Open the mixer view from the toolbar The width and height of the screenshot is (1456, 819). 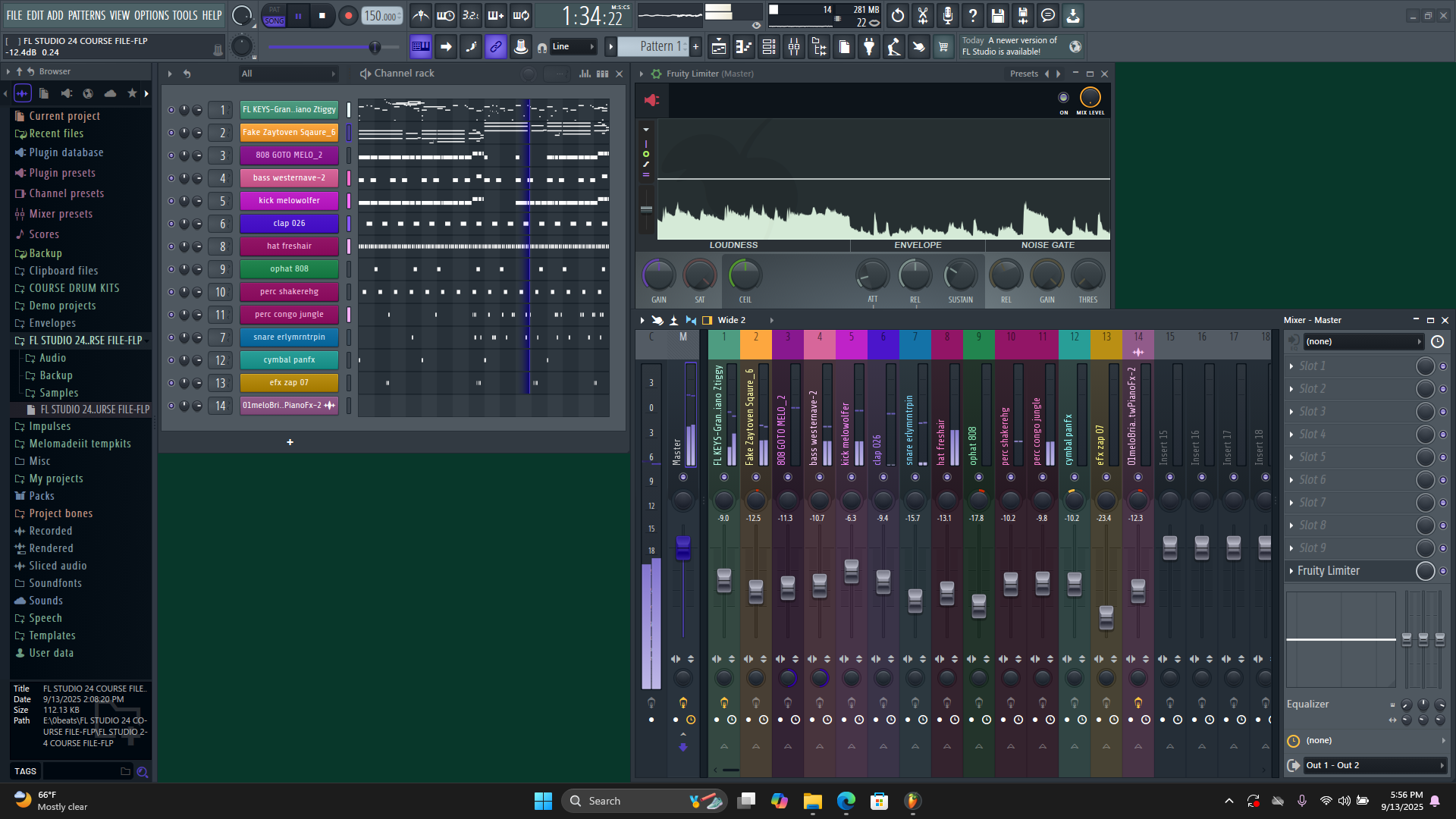pyautogui.click(x=794, y=47)
